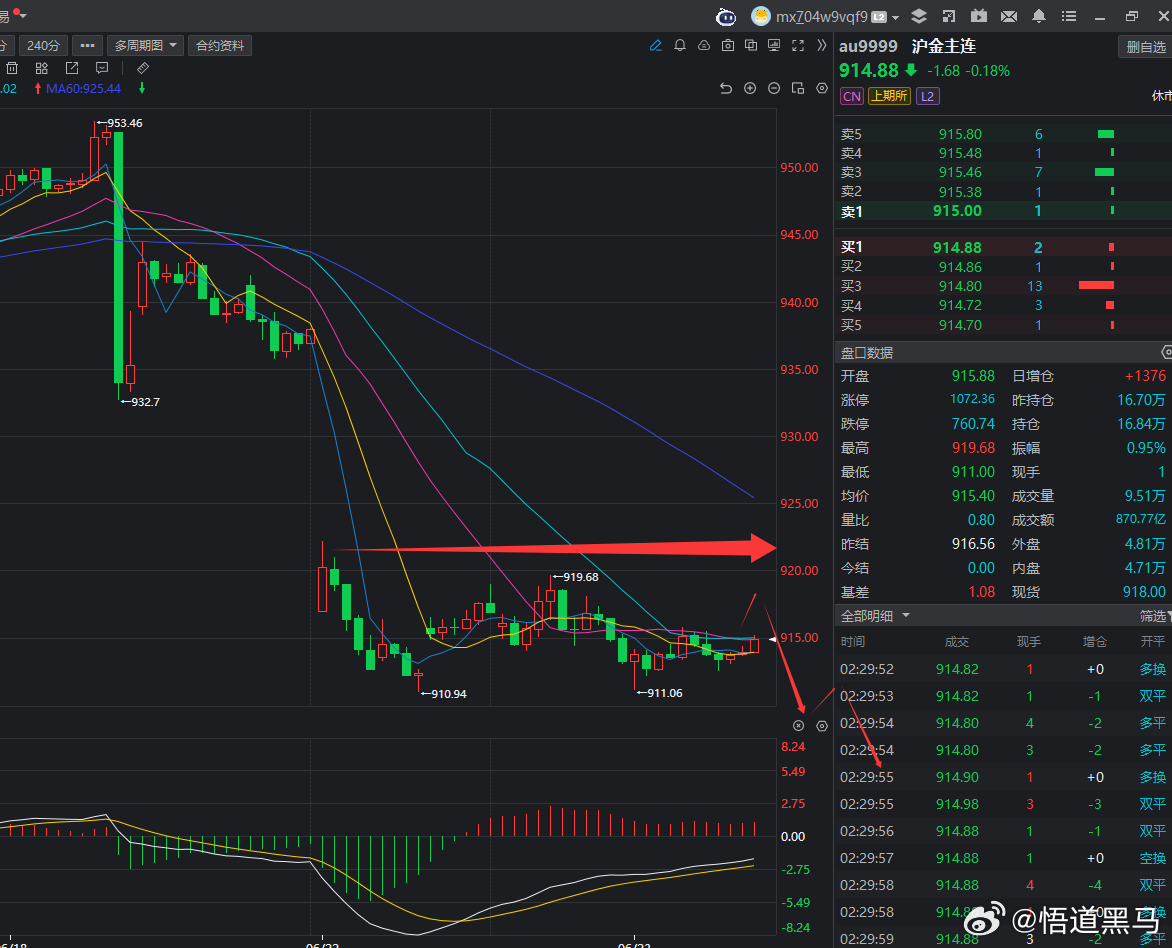
Task: Pop out chart with external-link icon
Action: click(72, 68)
